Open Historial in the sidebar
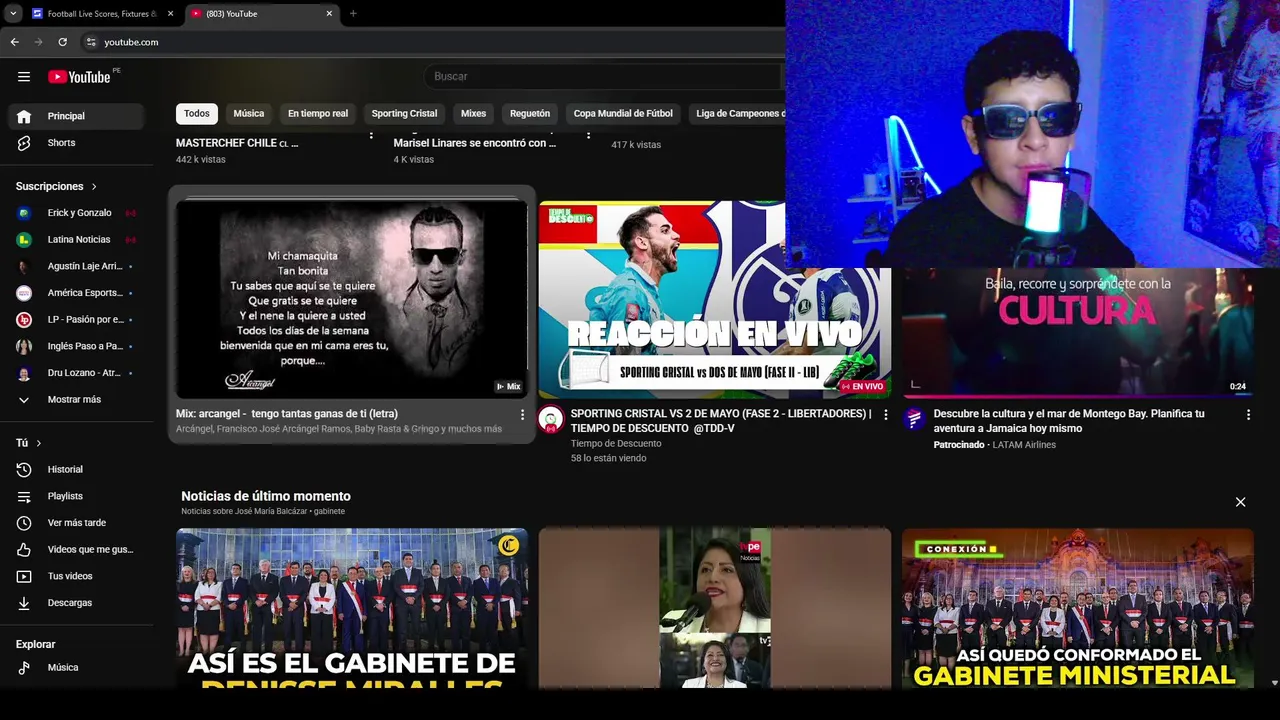This screenshot has height=720, width=1280. click(x=77, y=469)
